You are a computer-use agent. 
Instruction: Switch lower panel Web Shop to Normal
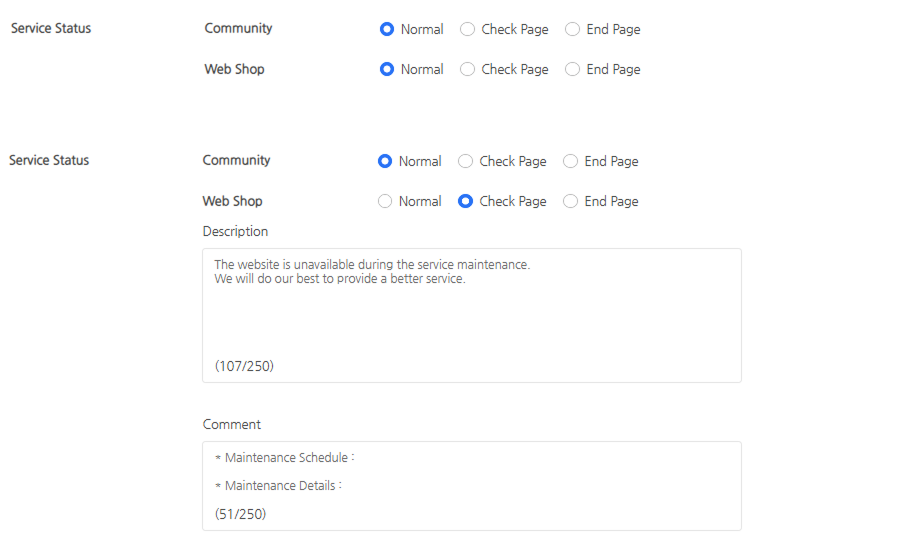[x=385, y=201]
